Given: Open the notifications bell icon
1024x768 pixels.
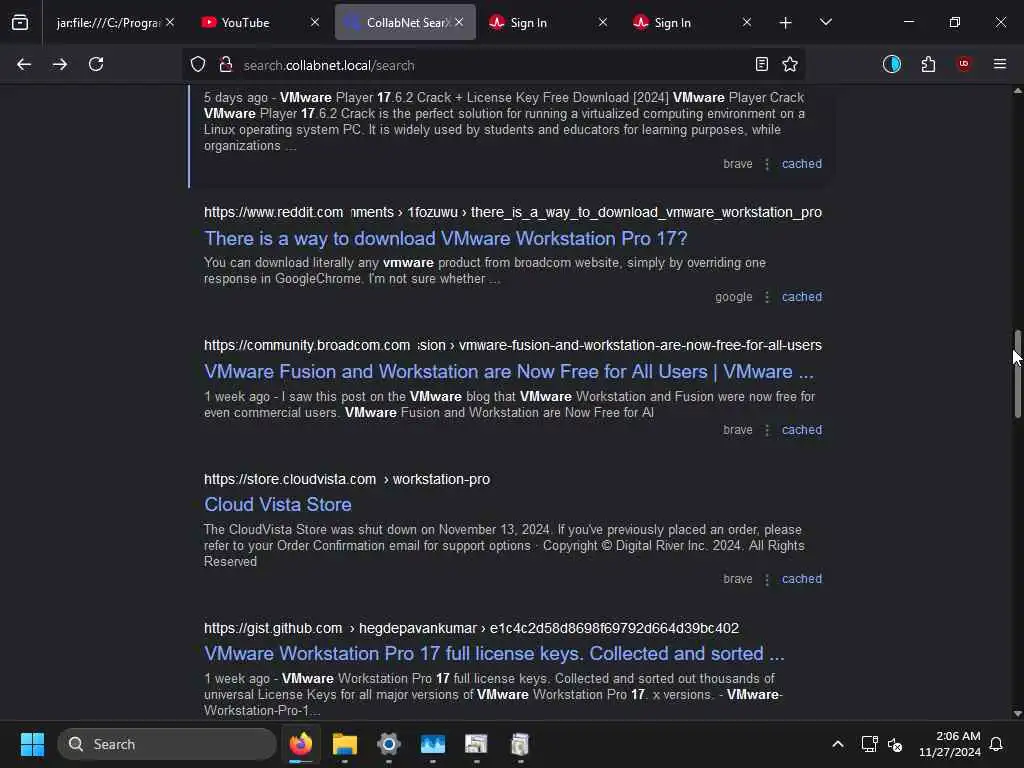Looking at the screenshot, I should pos(996,744).
